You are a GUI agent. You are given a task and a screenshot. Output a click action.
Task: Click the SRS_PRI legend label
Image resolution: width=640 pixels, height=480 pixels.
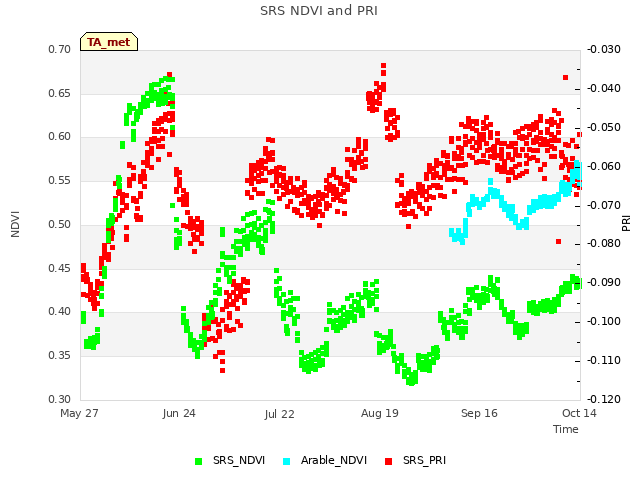[424, 460]
